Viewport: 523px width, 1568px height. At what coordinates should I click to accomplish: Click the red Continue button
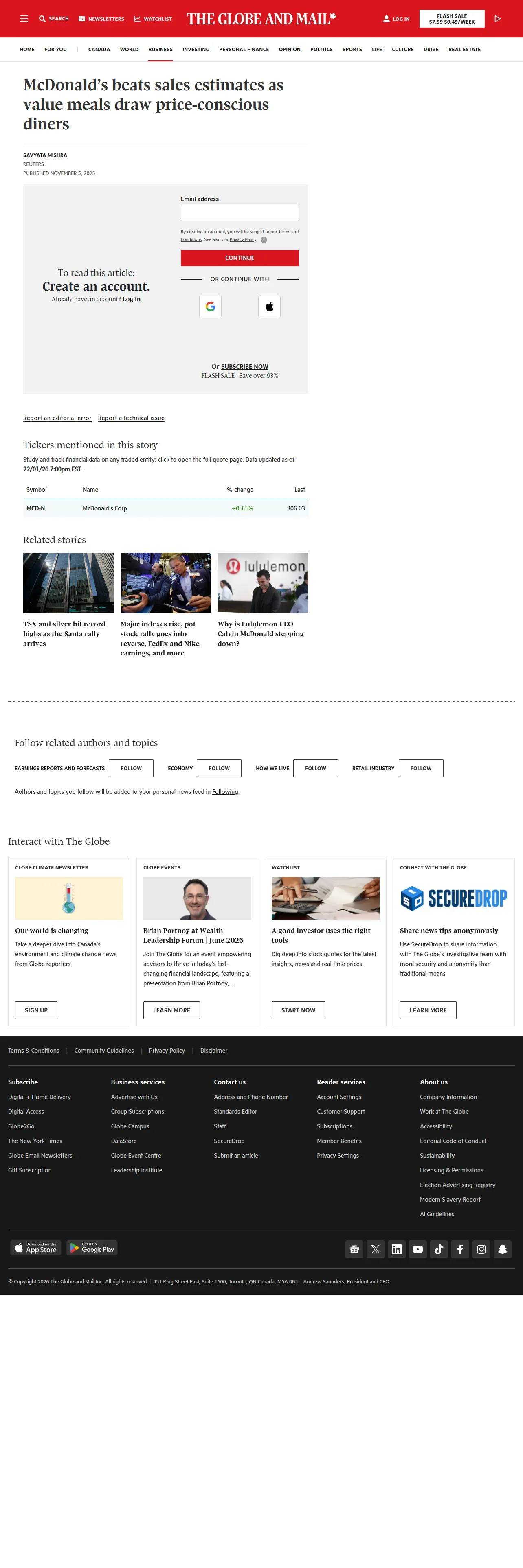click(240, 258)
